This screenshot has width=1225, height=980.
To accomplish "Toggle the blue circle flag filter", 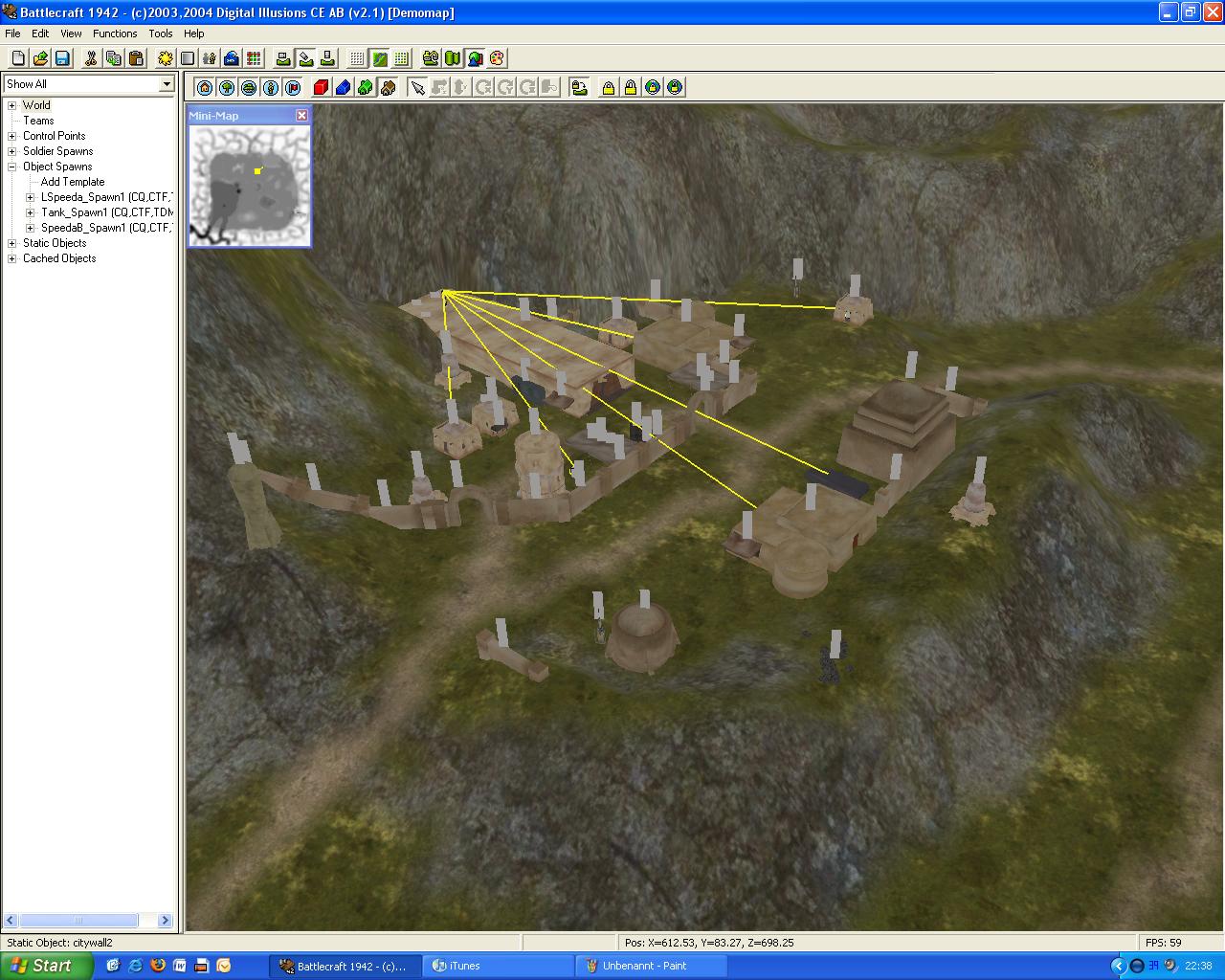I will point(293,88).
